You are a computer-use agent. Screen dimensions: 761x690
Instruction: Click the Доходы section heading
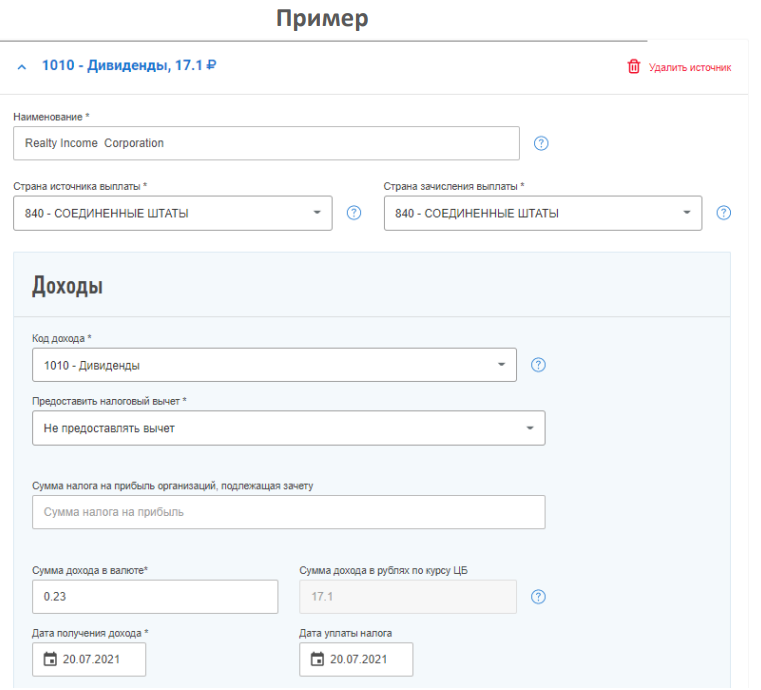click(67, 286)
